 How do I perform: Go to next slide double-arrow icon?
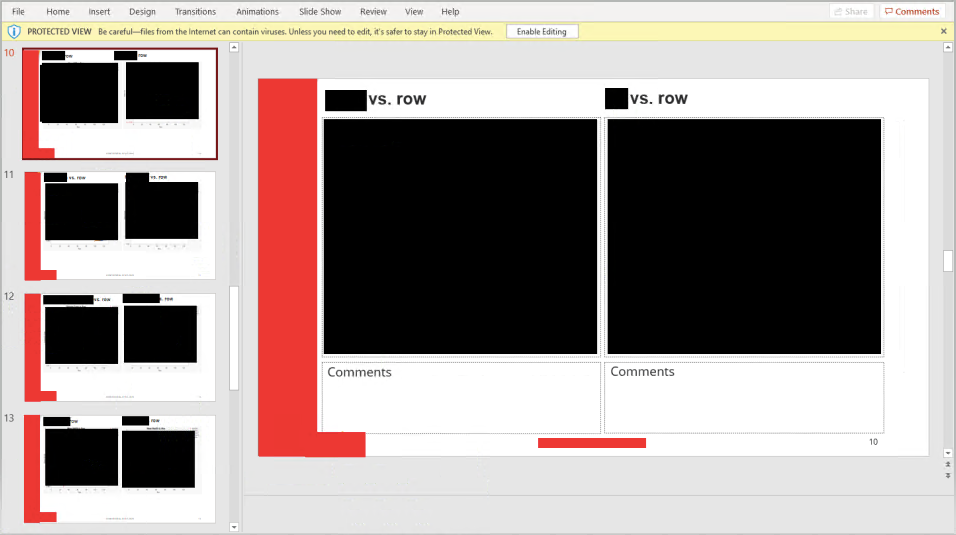947,475
